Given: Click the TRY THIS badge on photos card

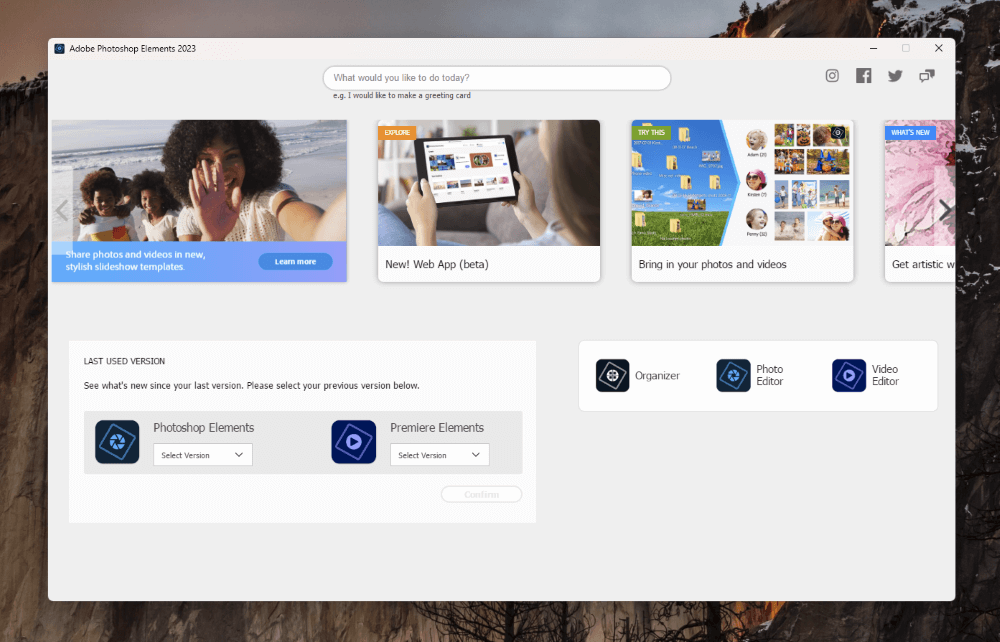Looking at the screenshot, I should coord(651,133).
